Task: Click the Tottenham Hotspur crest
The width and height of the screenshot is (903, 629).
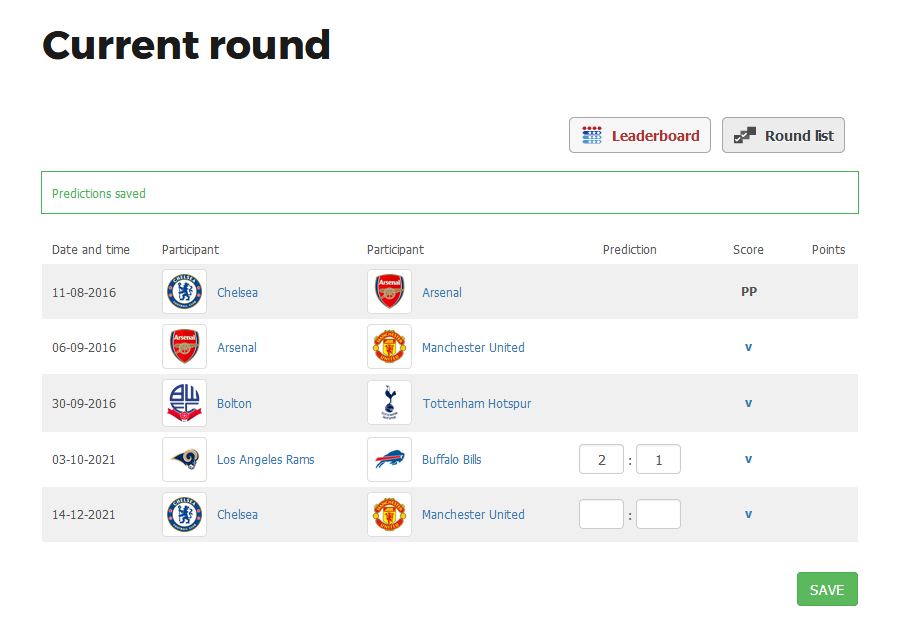Action: (389, 403)
